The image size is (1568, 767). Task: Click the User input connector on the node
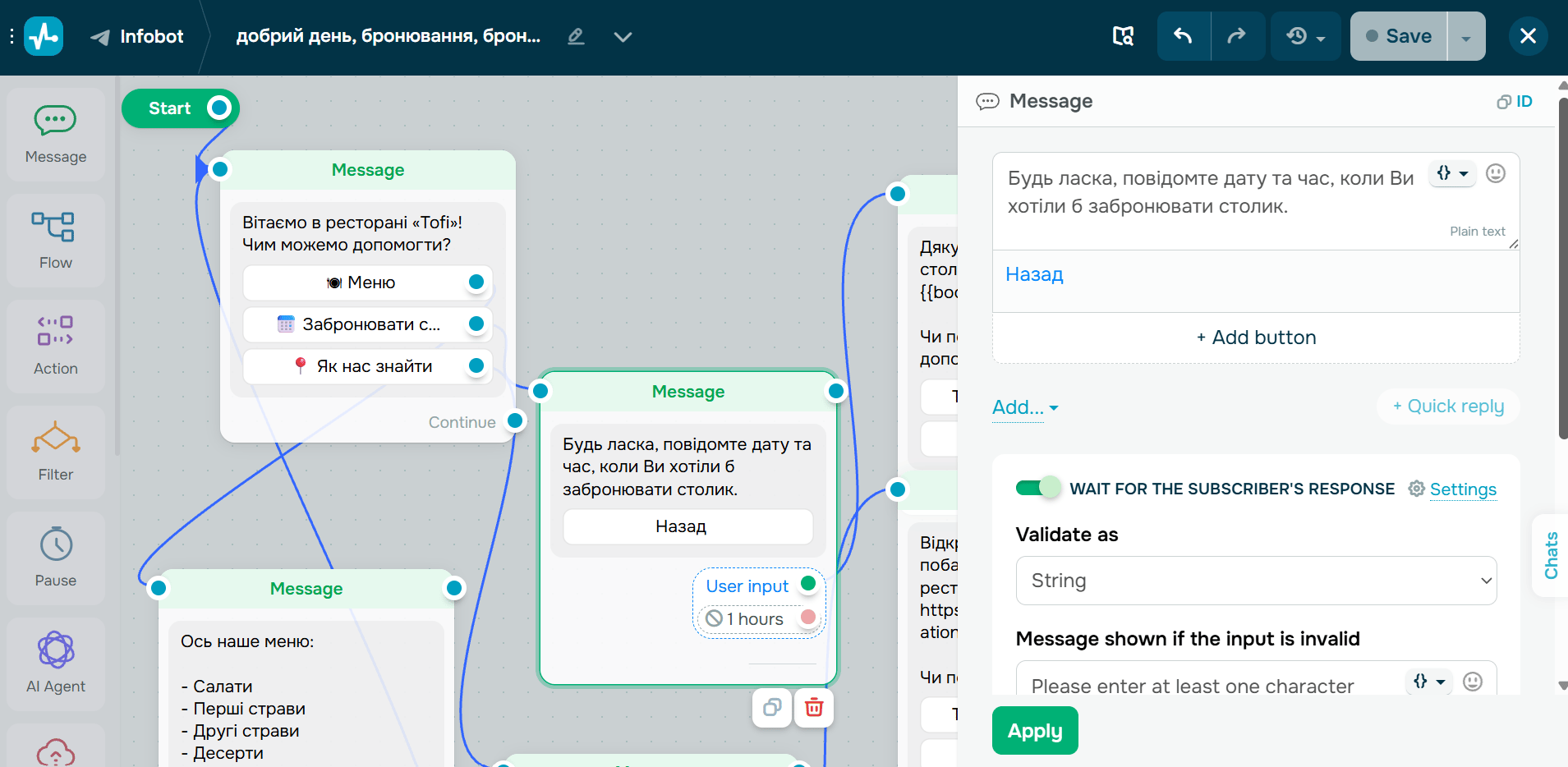[x=808, y=584]
